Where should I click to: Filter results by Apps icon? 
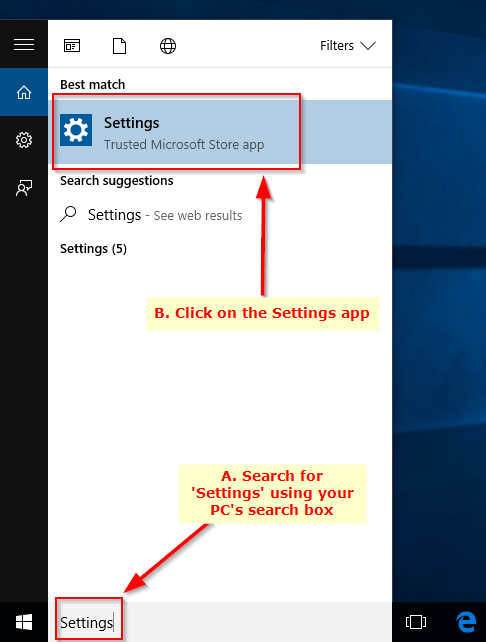pos(72,45)
